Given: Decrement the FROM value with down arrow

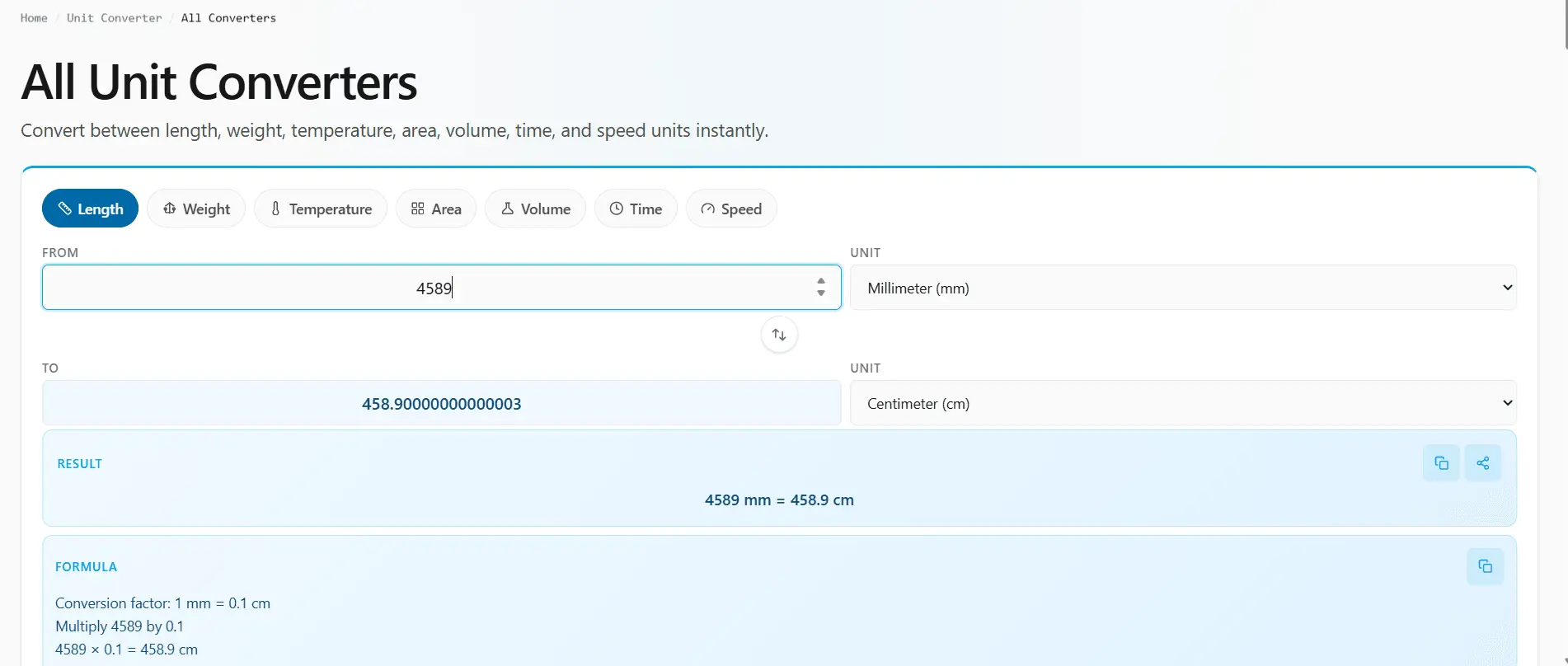Looking at the screenshot, I should 821,293.
